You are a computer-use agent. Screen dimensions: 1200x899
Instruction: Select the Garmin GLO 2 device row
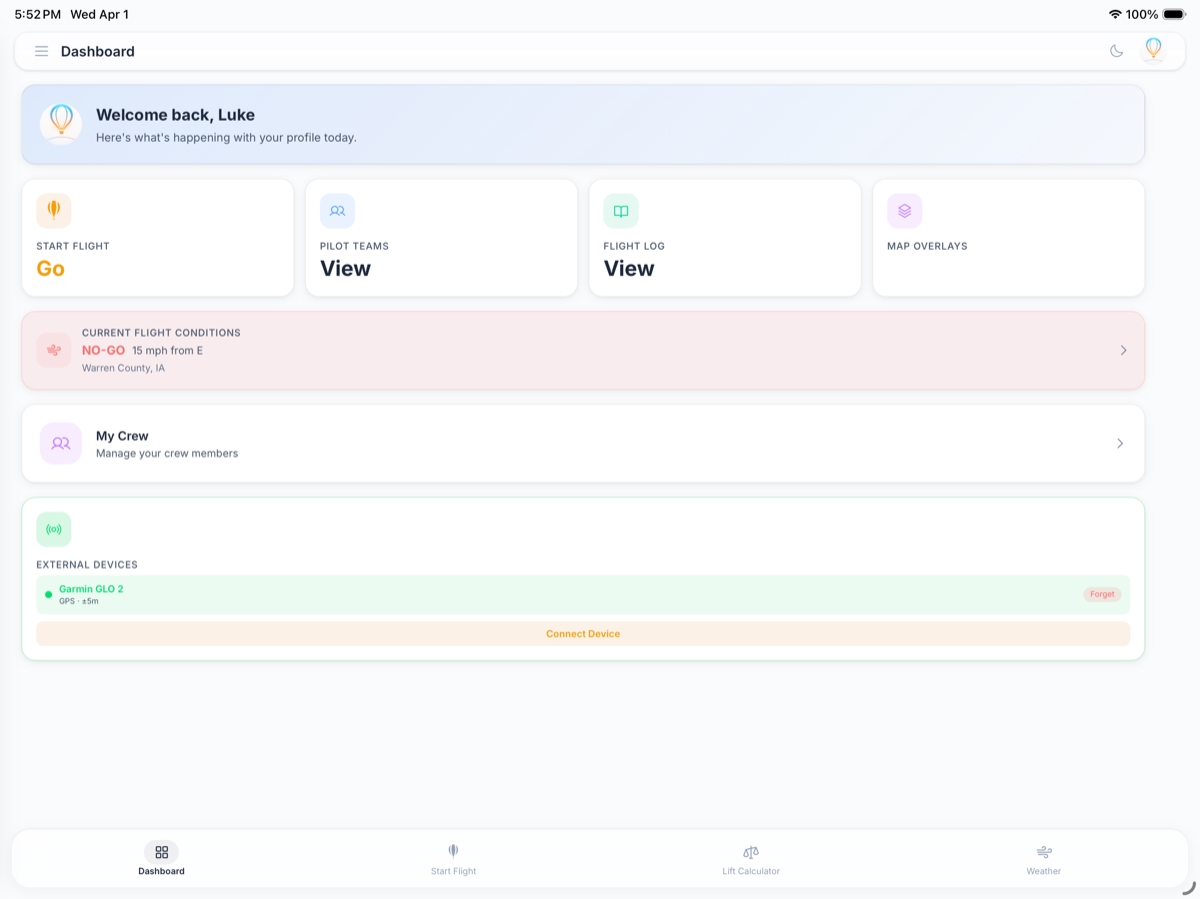(x=500, y=594)
